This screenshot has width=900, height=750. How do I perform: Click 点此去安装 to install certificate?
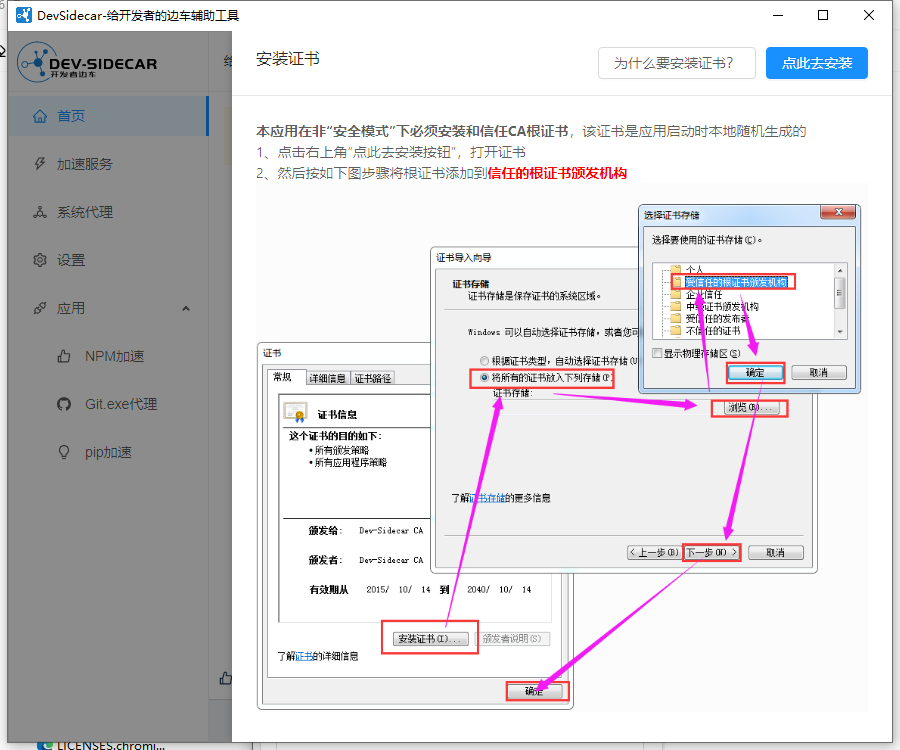(816, 63)
